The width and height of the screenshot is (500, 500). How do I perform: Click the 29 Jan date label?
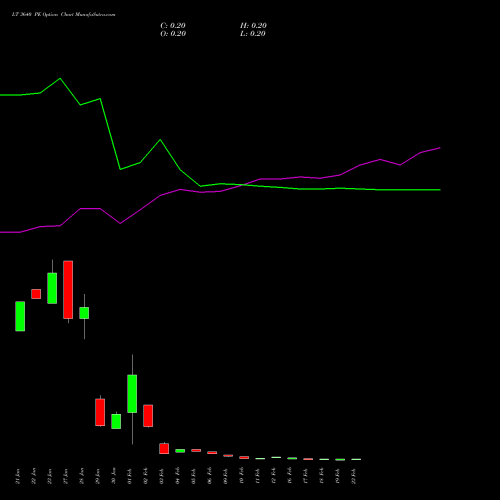[98, 476]
